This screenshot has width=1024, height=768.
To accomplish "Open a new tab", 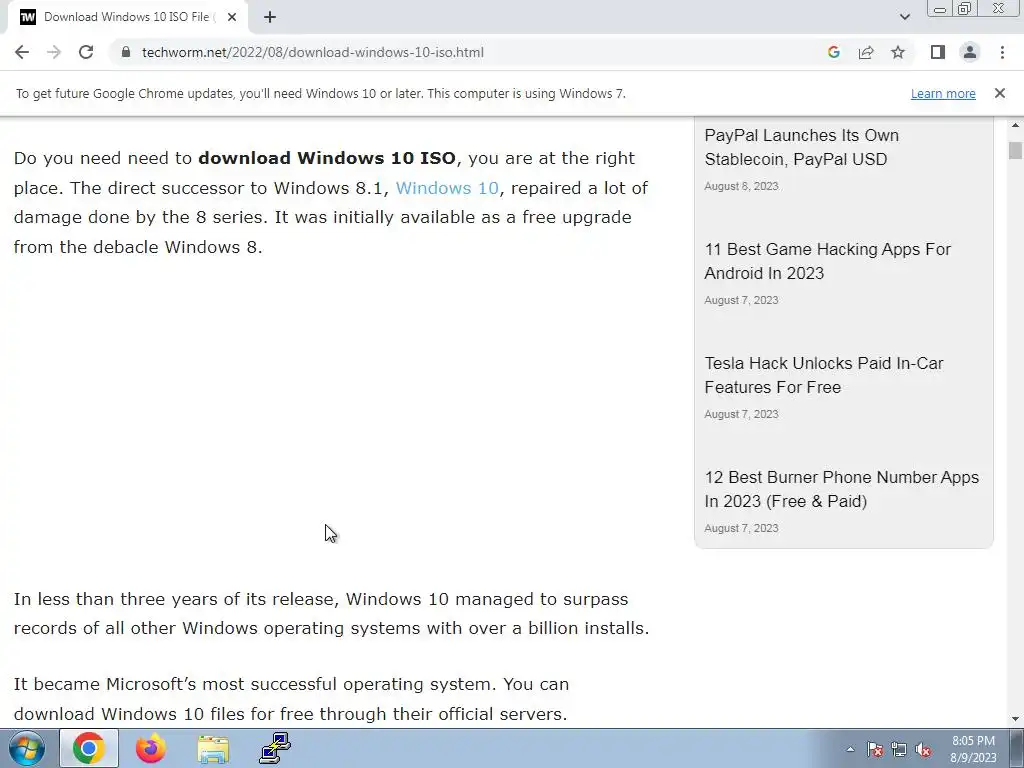I will (x=270, y=17).
